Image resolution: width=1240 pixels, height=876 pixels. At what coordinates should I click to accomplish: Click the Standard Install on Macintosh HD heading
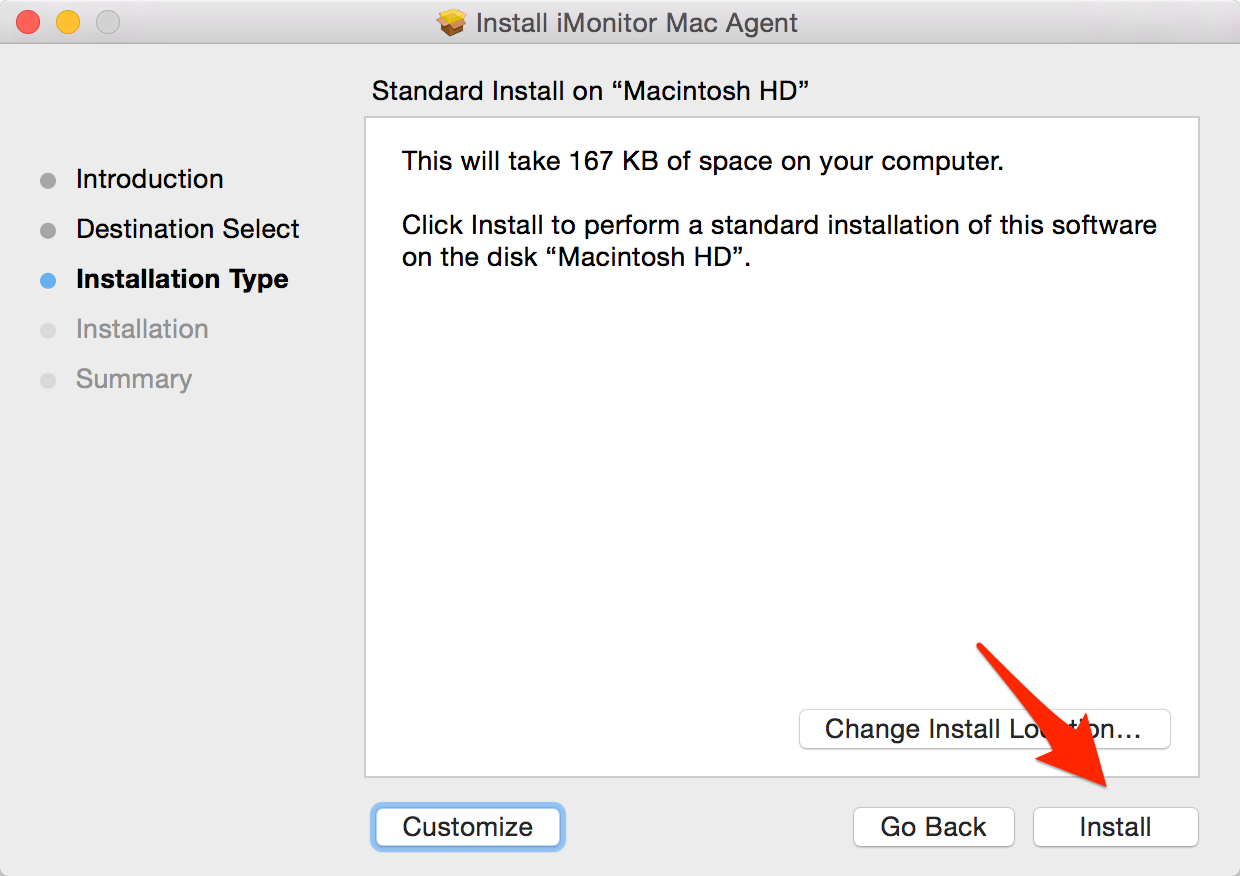click(590, 92)
